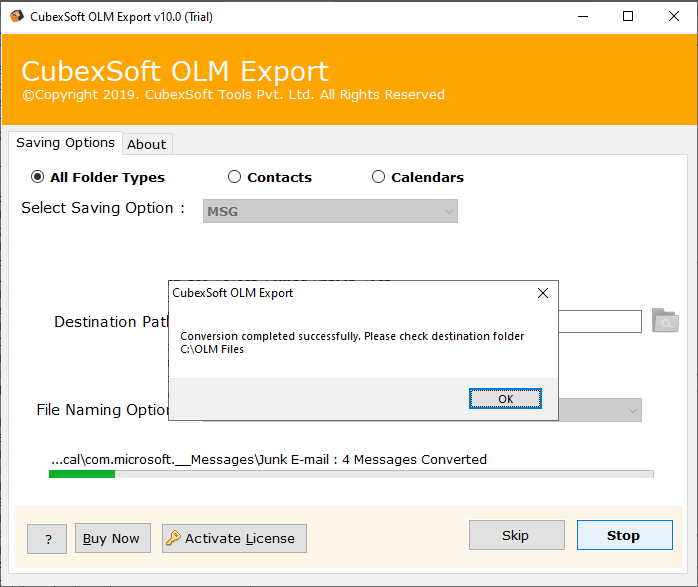The height and width of the screenshot is (587, 698).
Task: Switch to the About tab
Action: click(147, 145)
